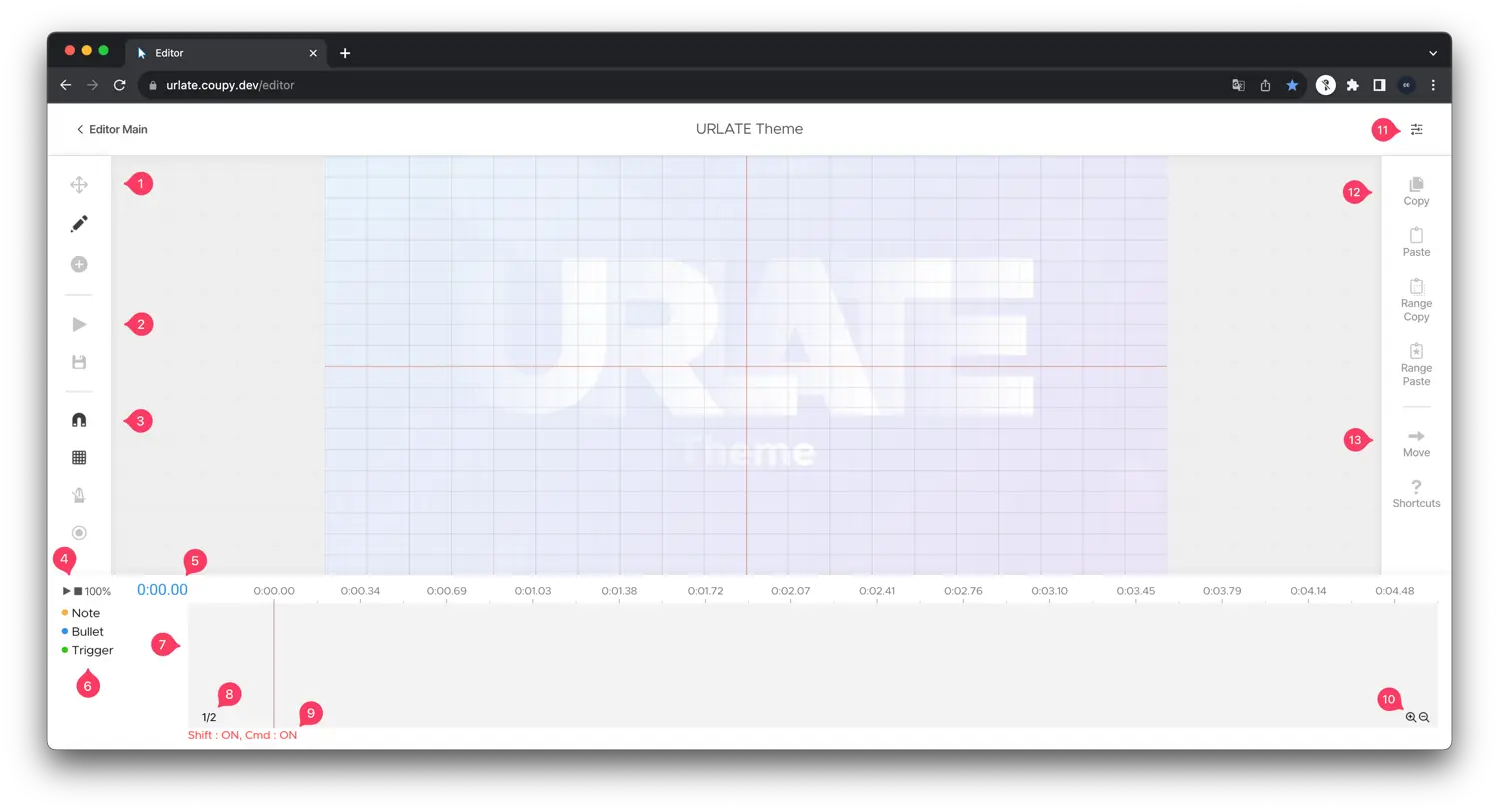
Task: Save the project with the disk icon
Action: [x=79, y=361]
